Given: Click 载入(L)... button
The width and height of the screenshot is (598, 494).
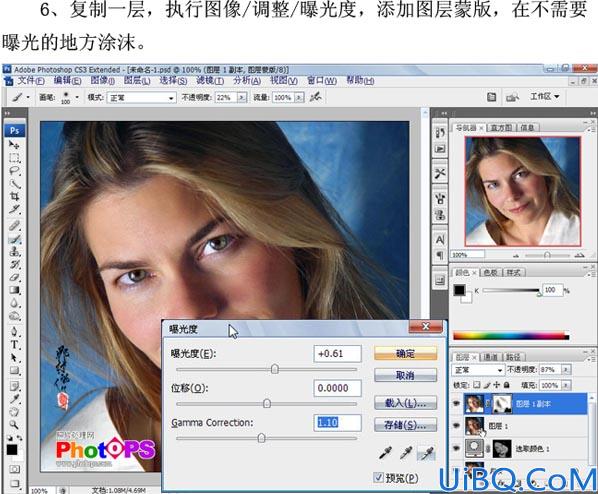Looking at the screenshot, I should coord(405,402).
